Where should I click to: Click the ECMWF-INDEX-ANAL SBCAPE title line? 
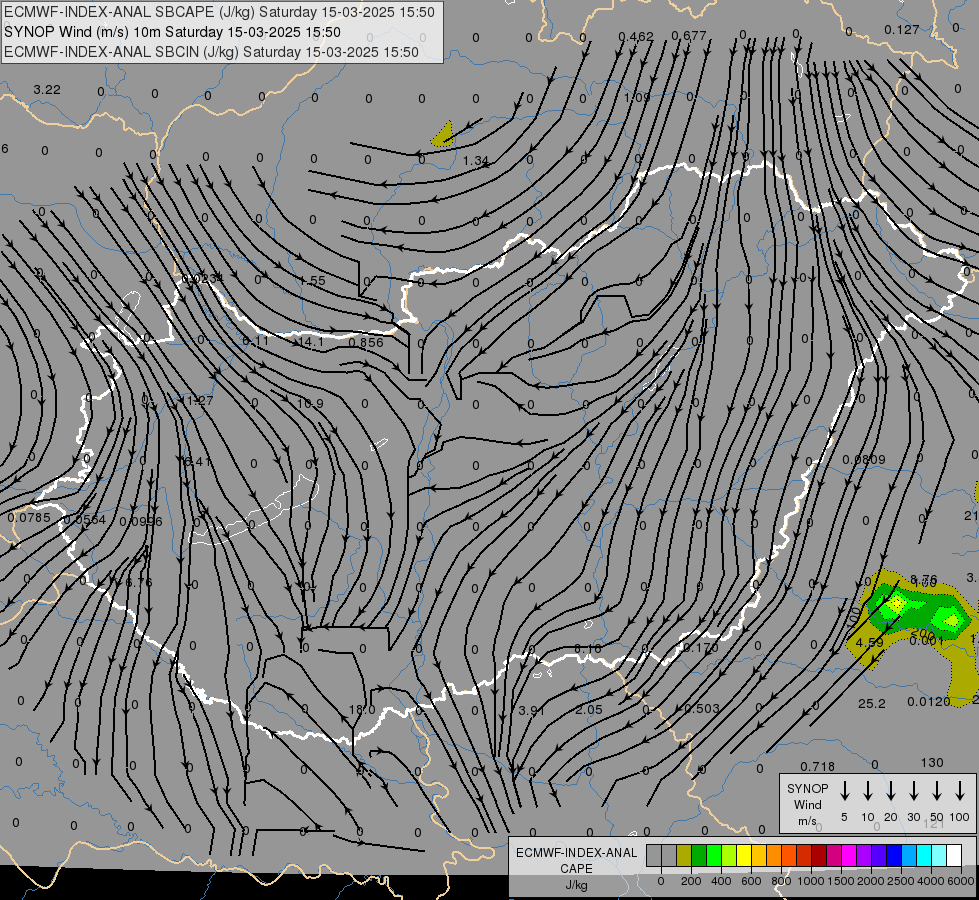[x=219, y=12]
